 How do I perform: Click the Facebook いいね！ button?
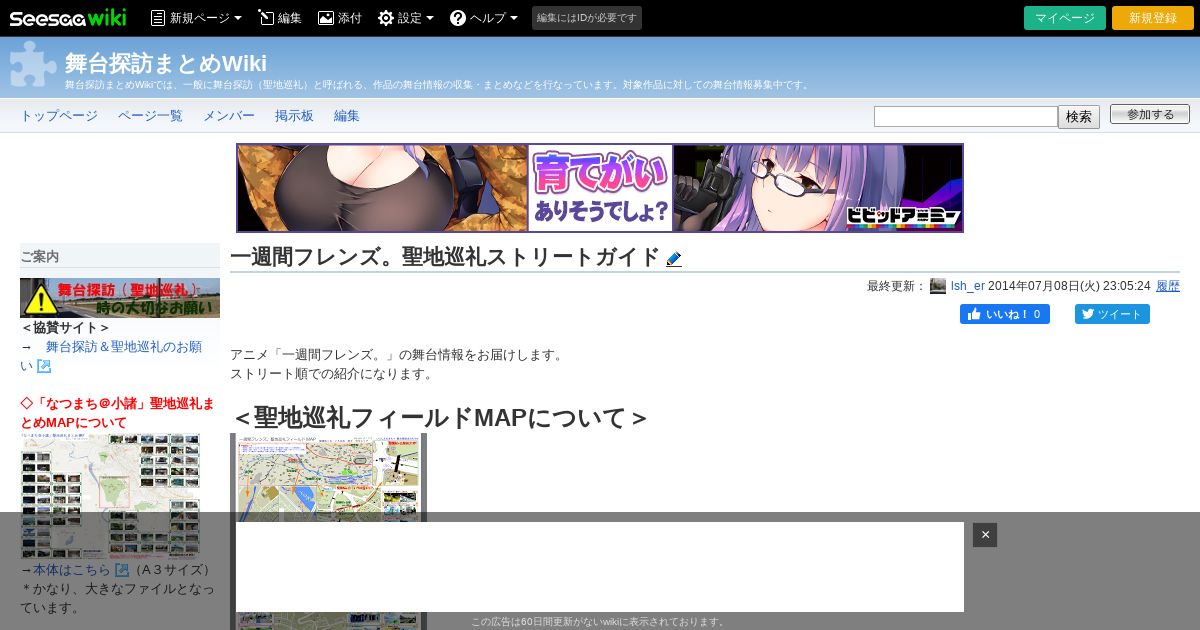pos(1005,314)
